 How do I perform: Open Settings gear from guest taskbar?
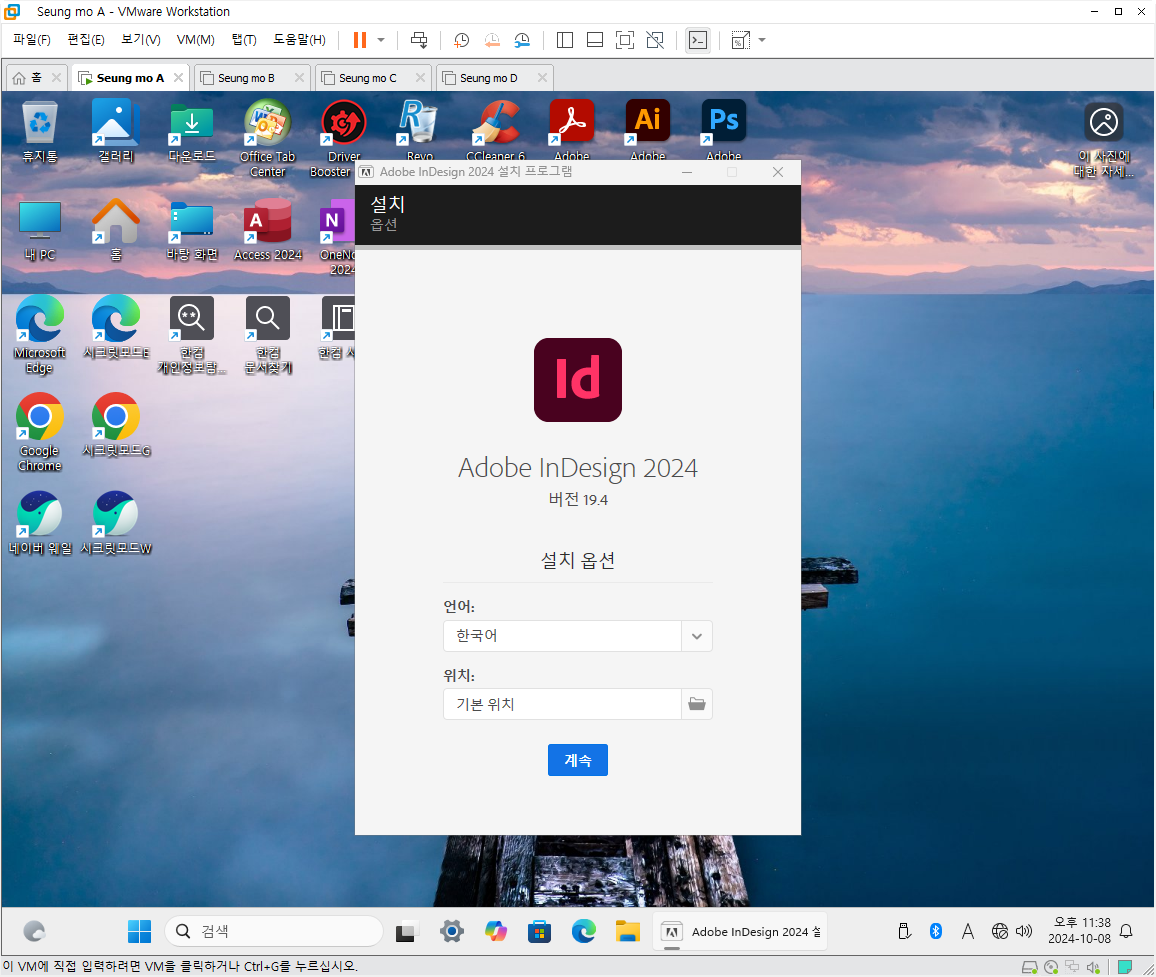pyautogui.click(x=452, y=931)
